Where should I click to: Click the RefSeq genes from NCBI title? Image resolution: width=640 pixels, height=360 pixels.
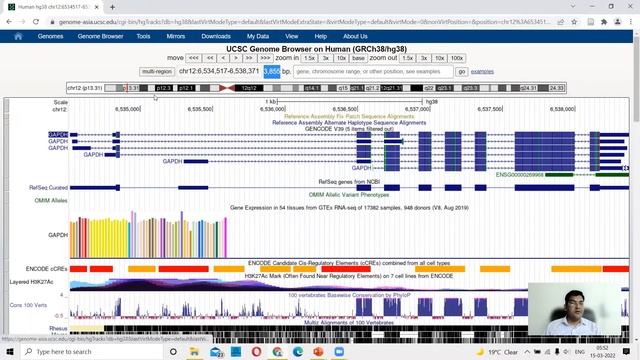click(349, 182)
